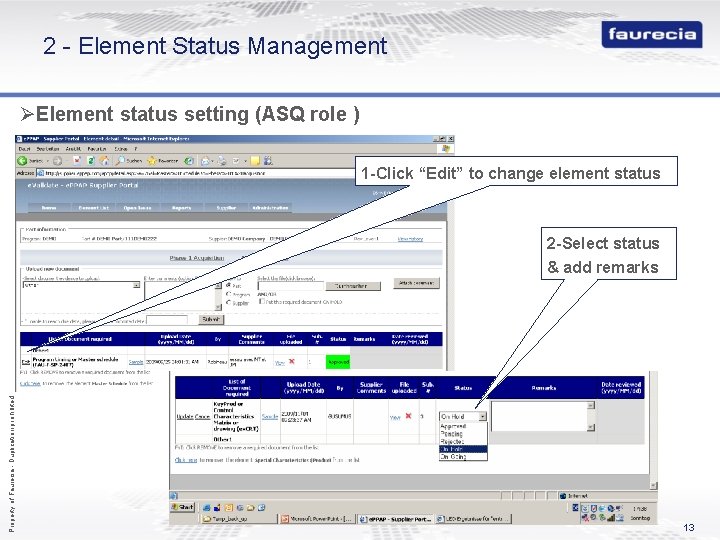The height and width of the screenshot is (540, 720).
Task: Click the Attach comment button
Action: pos(416,283)
